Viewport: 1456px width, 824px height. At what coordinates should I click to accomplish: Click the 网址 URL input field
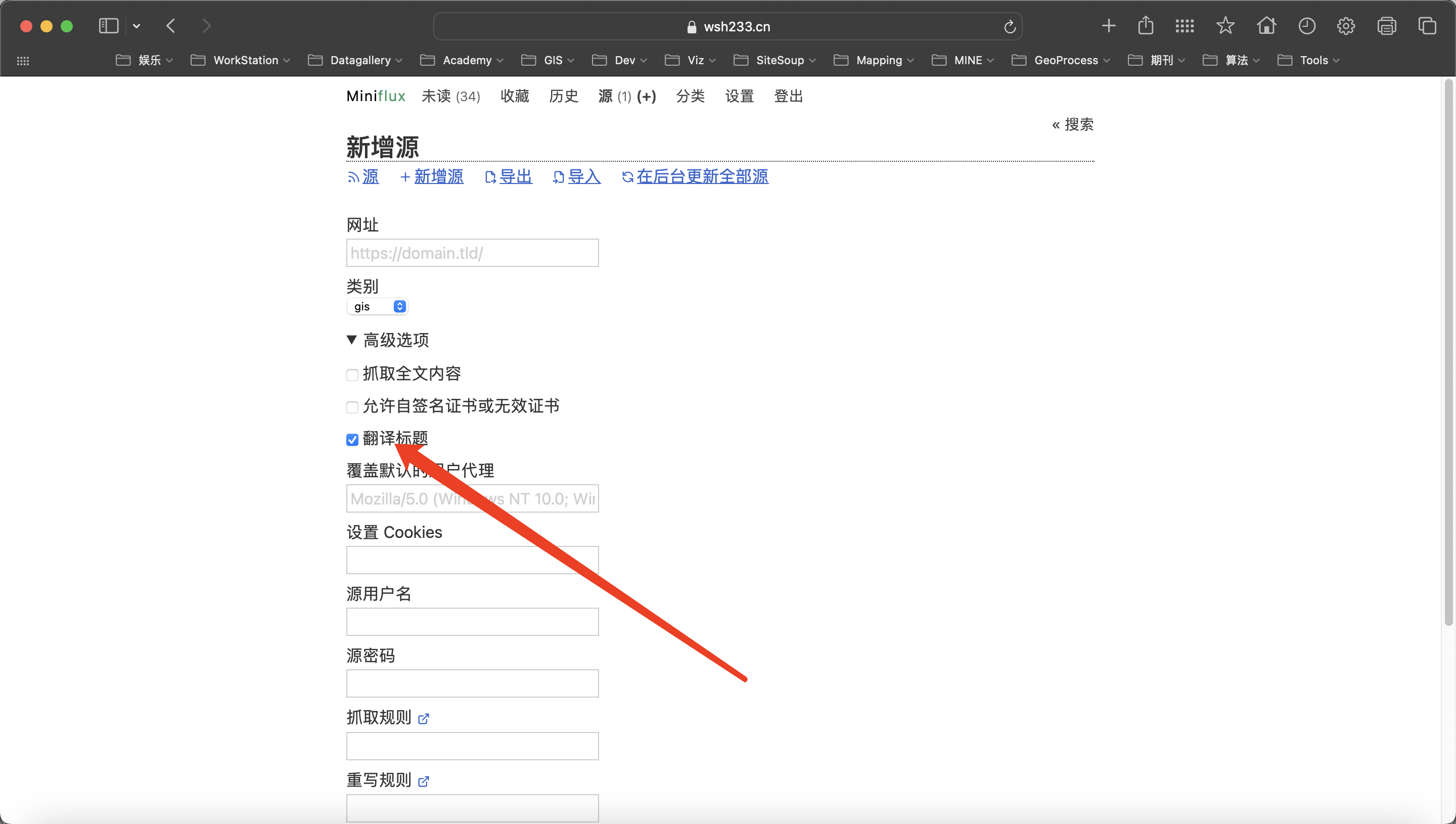tap(473, 253)
